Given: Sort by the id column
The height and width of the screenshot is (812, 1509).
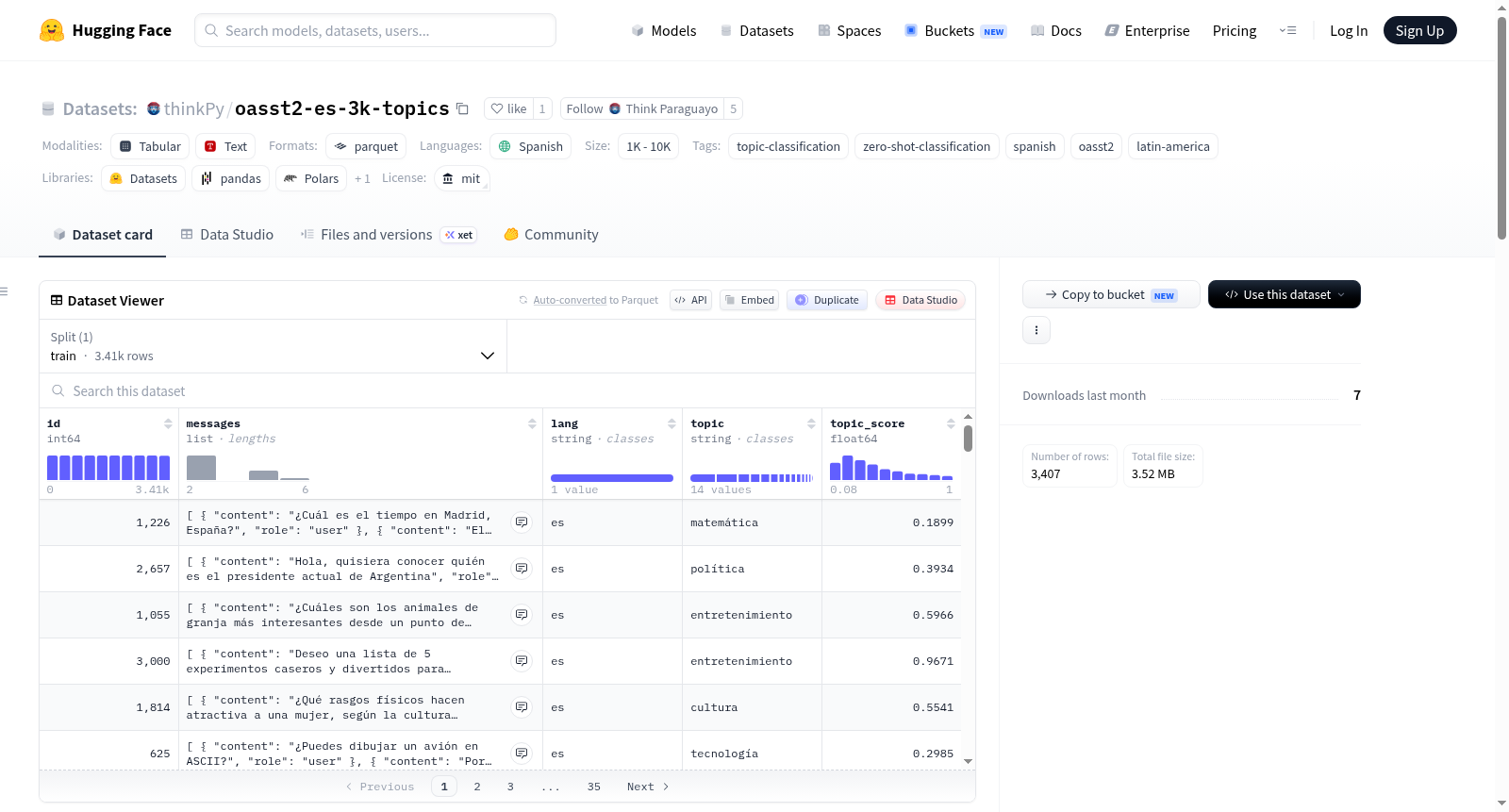Looking at the screenshot, I should tap(168, 424).
